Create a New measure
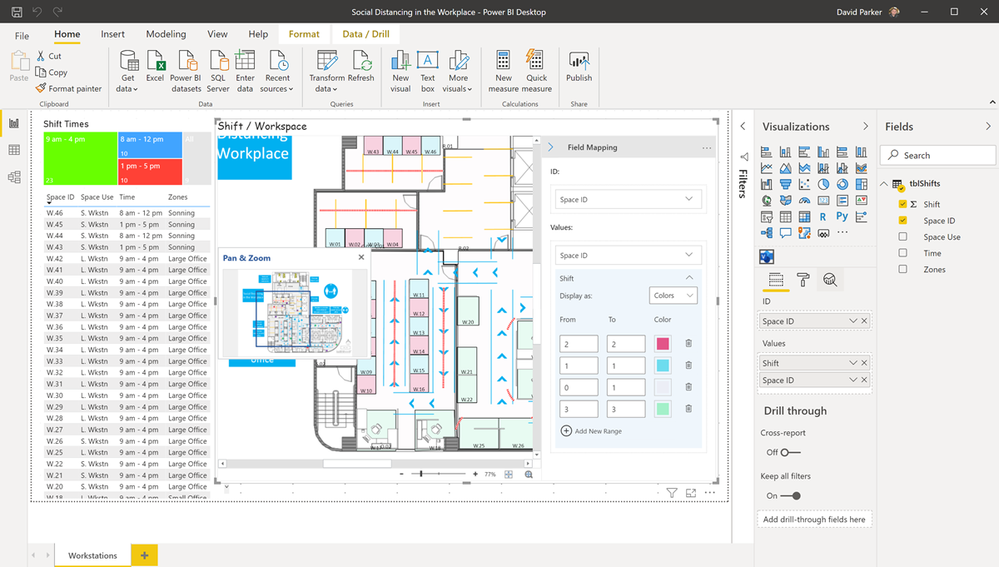Image resolution: width=999 pixels, height=567 pixels. pos(503,71)
